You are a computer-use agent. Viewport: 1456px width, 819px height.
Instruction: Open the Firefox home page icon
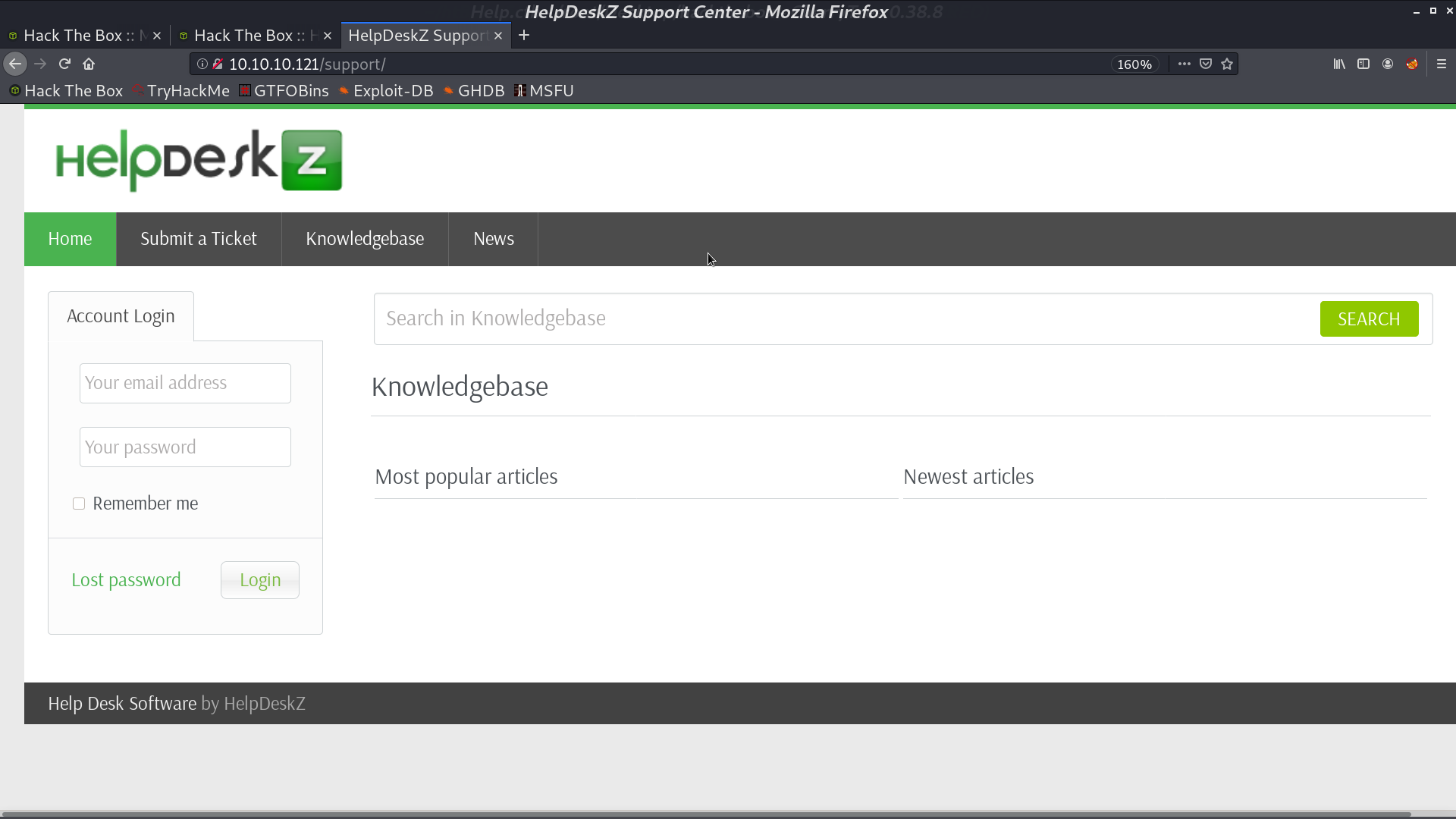[x=89, y=64]
